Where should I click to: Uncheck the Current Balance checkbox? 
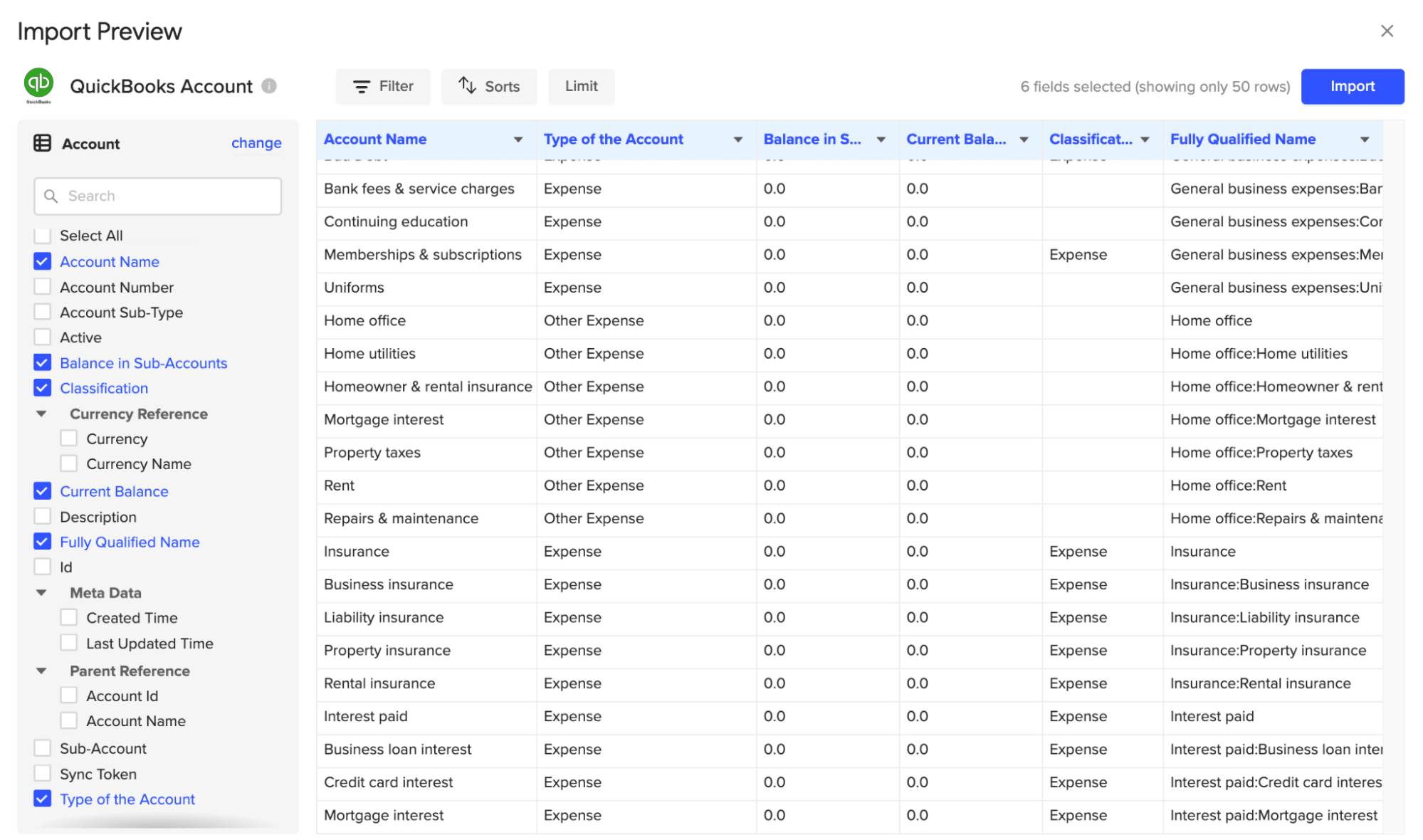pos(43,491)
